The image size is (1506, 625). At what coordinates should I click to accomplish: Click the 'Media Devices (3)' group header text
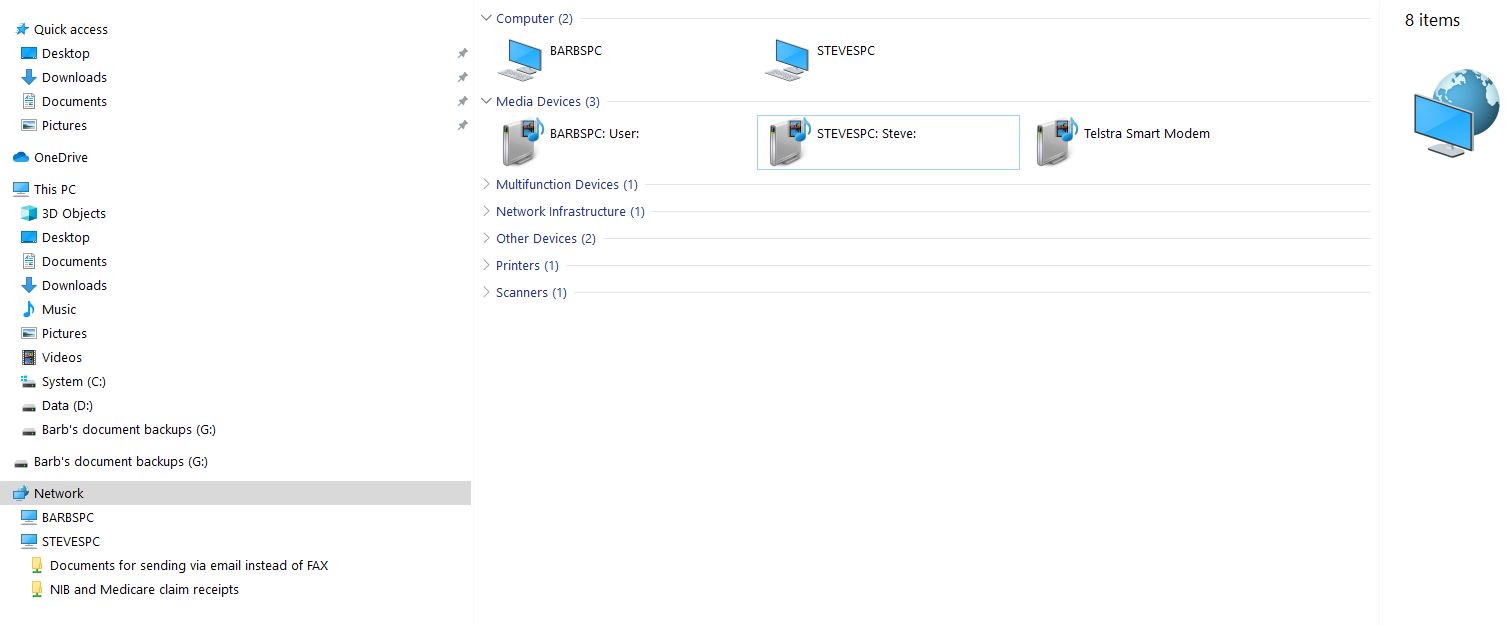548,101
